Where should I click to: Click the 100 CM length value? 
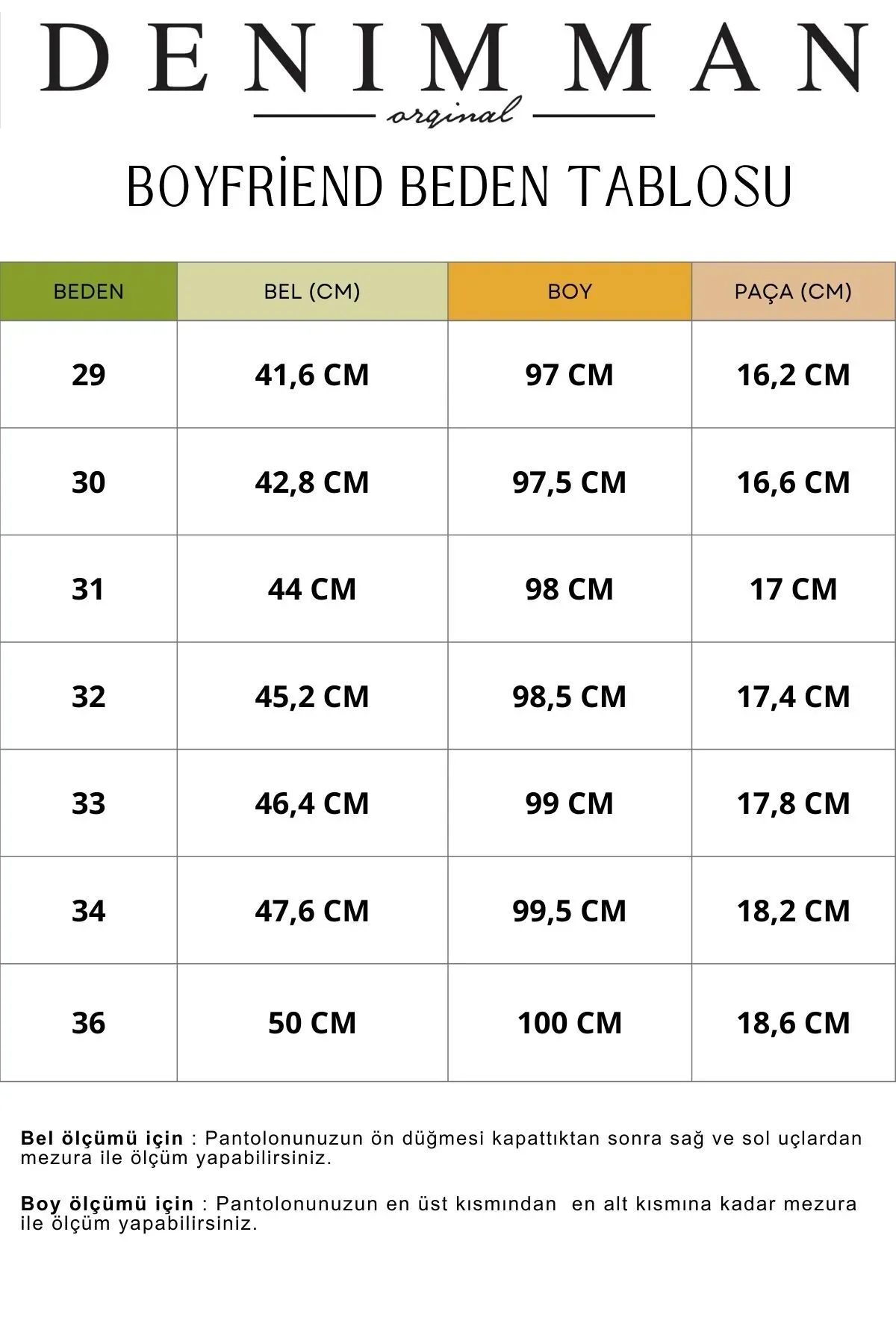pyautogui.click(x=570, y=1023)
